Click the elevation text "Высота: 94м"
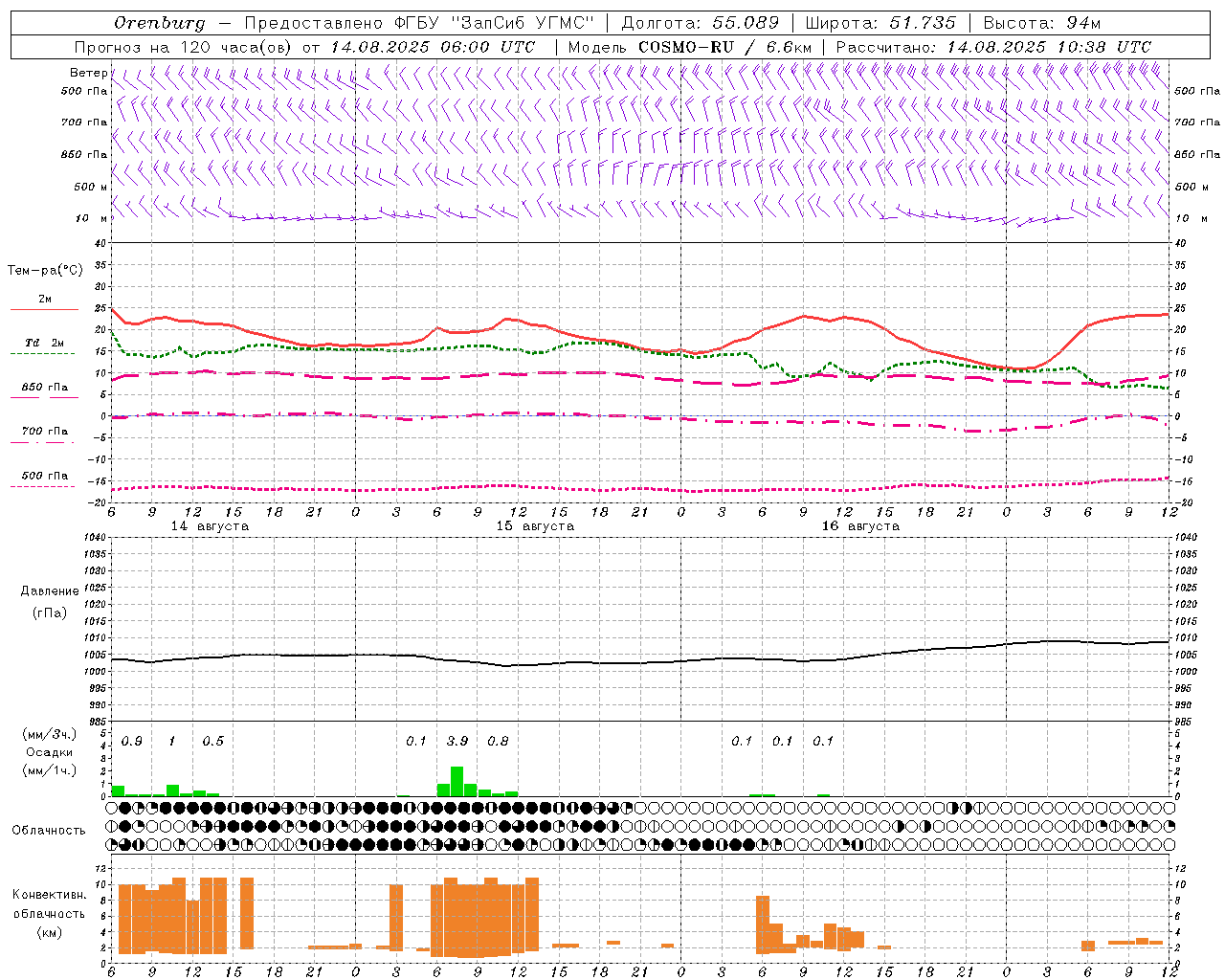 [1042, 23]
